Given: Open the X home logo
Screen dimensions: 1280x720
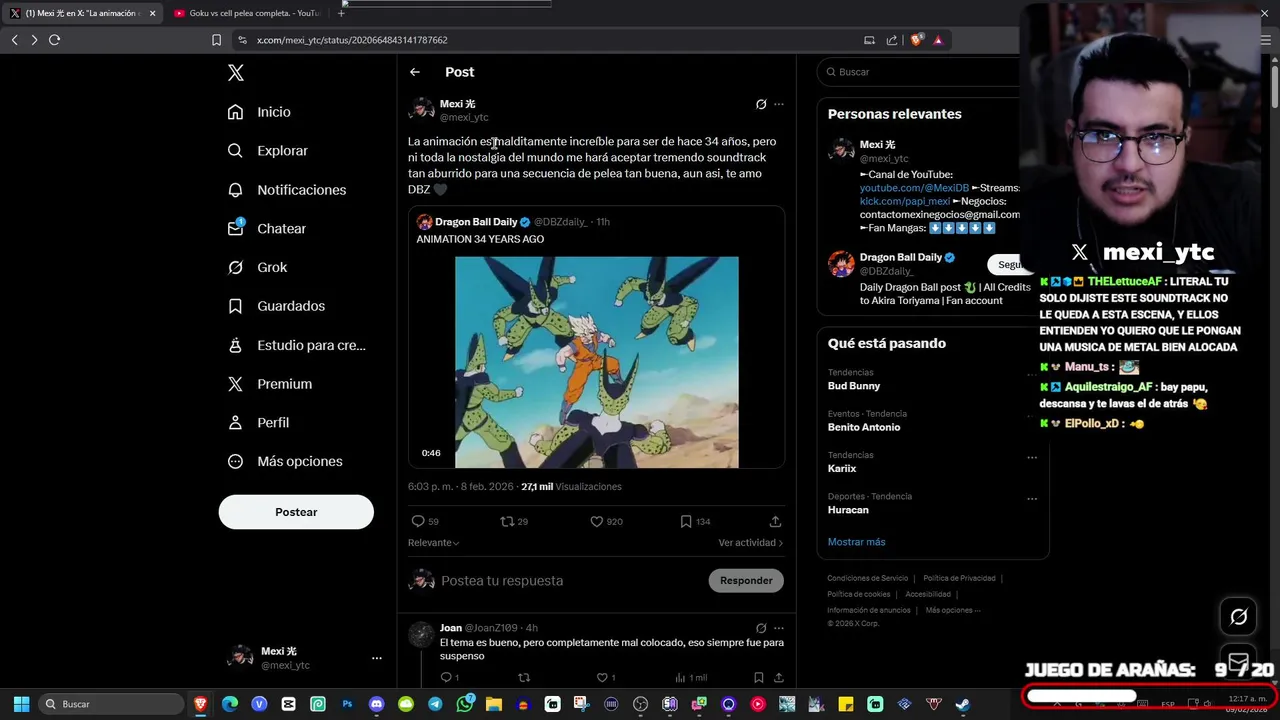Looking at the screenshot, I should (x=235, y=72).
